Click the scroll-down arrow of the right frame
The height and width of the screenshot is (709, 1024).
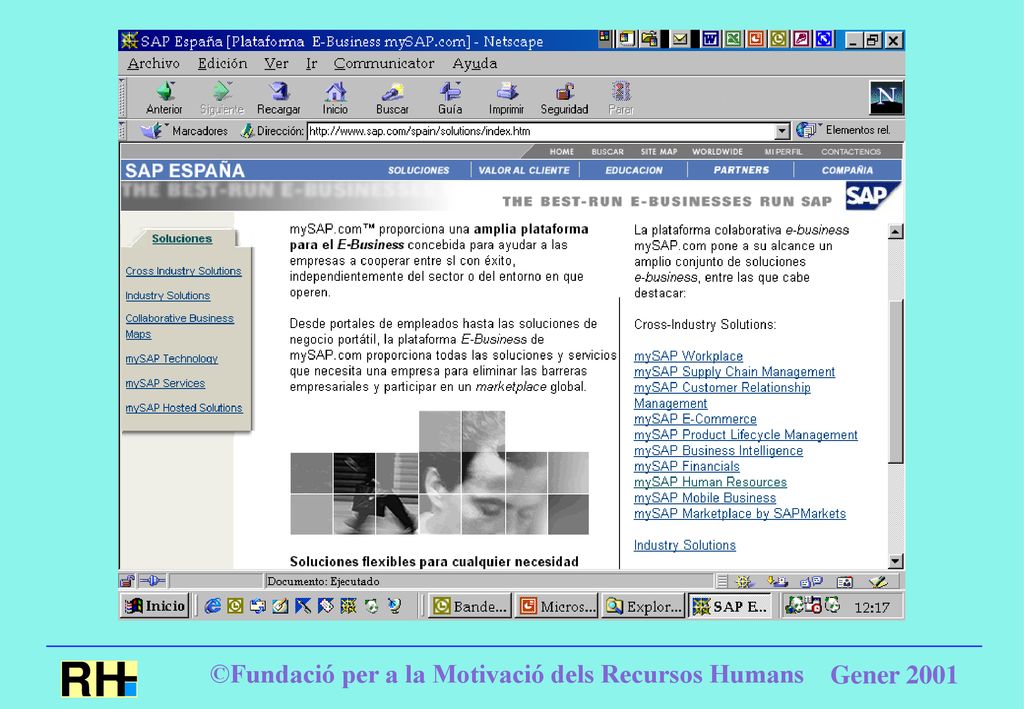896,561
